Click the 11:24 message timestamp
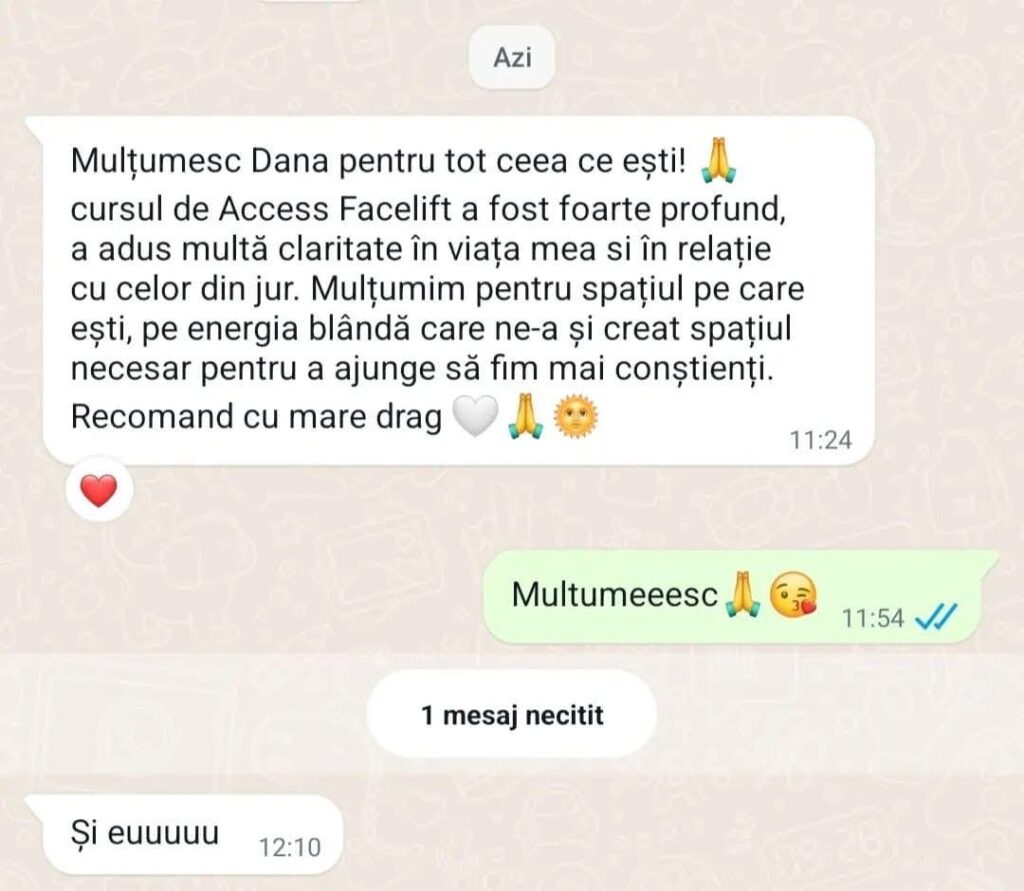Viewport: 1024px width, 891px height. 820,440
